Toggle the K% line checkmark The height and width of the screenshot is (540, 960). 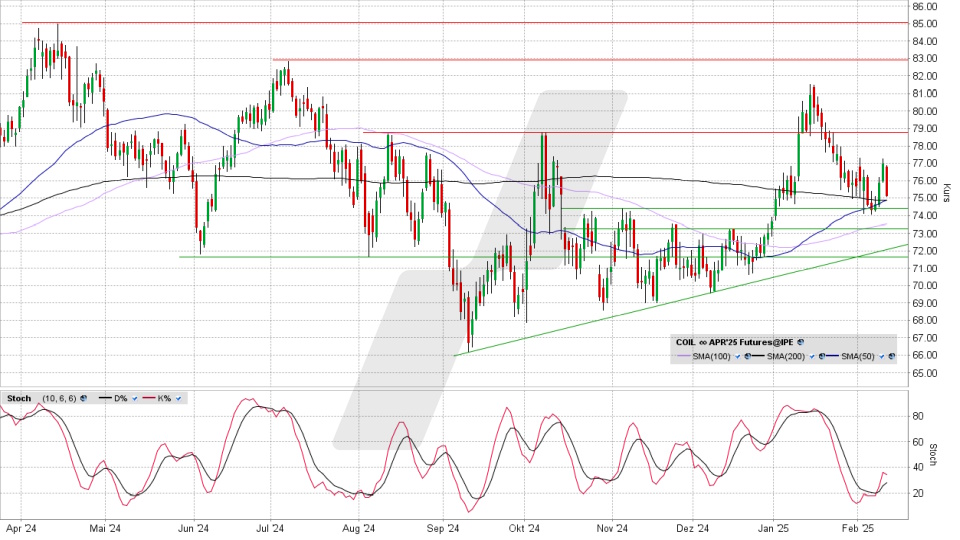click(x=178, y=398)
